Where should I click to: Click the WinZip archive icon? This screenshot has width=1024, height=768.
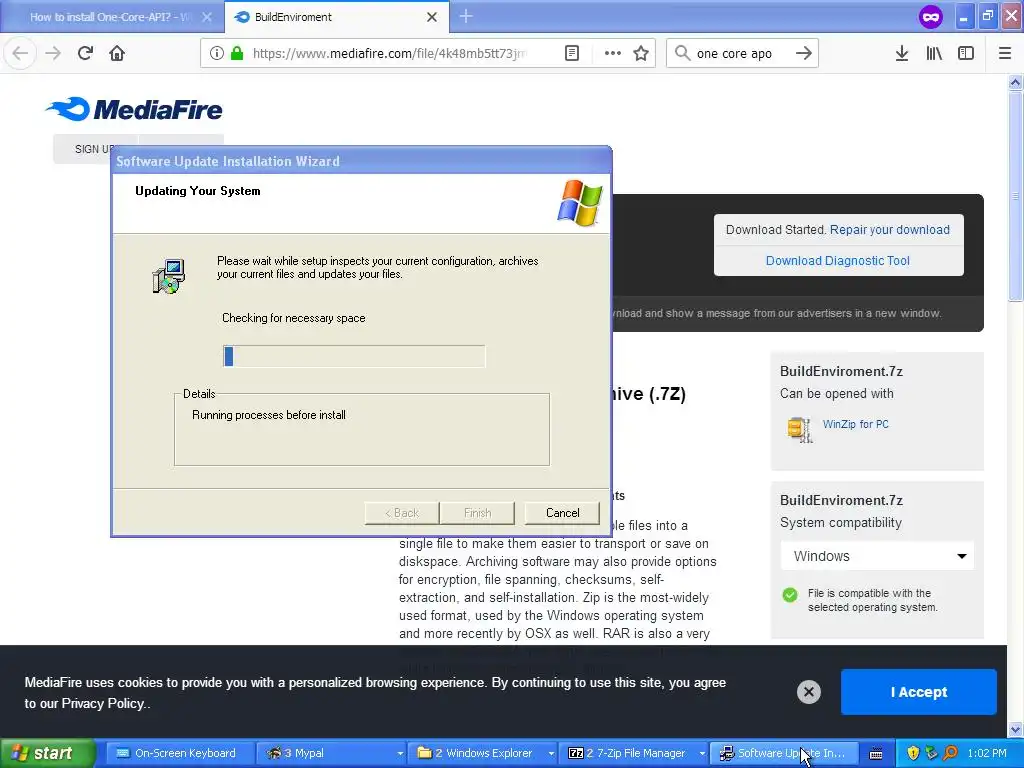(x=799, y=430)
